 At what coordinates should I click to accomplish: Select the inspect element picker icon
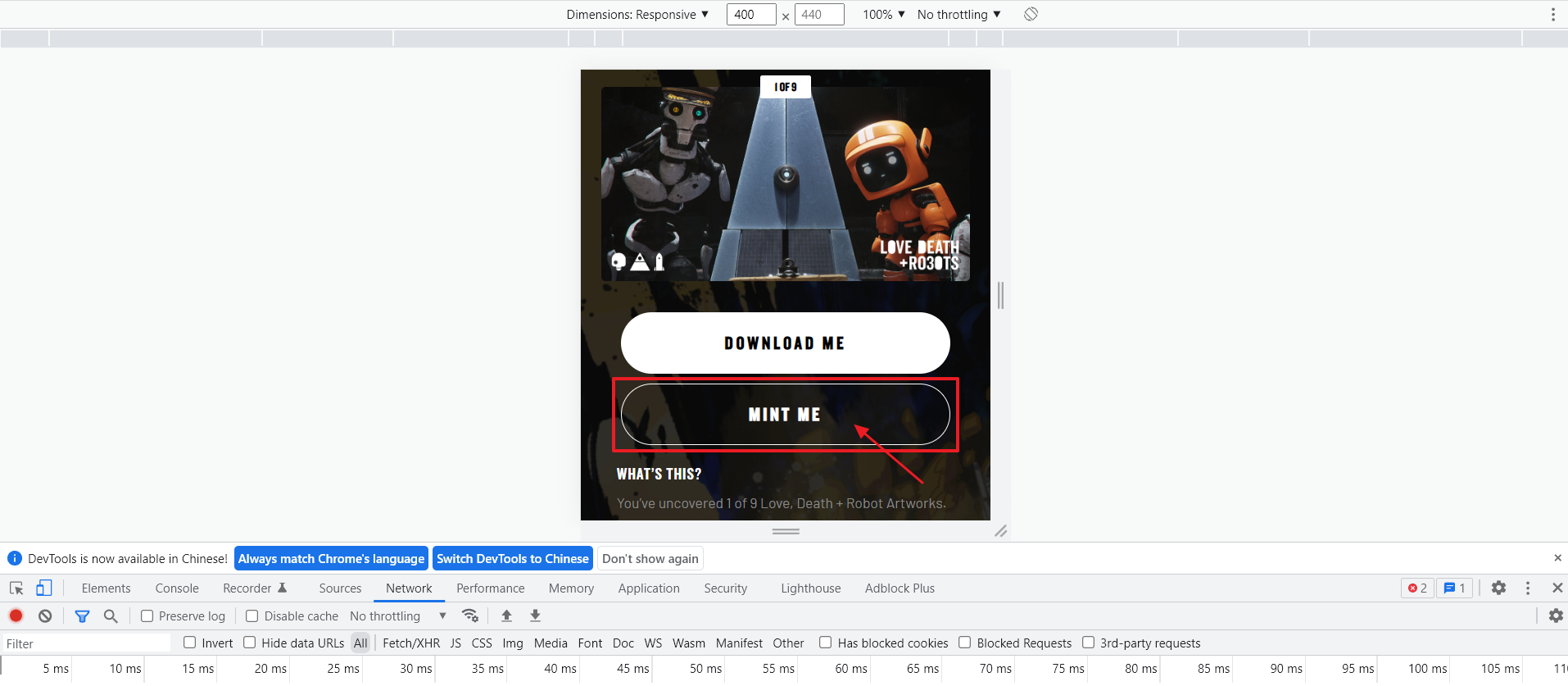(x=16, y=588)
